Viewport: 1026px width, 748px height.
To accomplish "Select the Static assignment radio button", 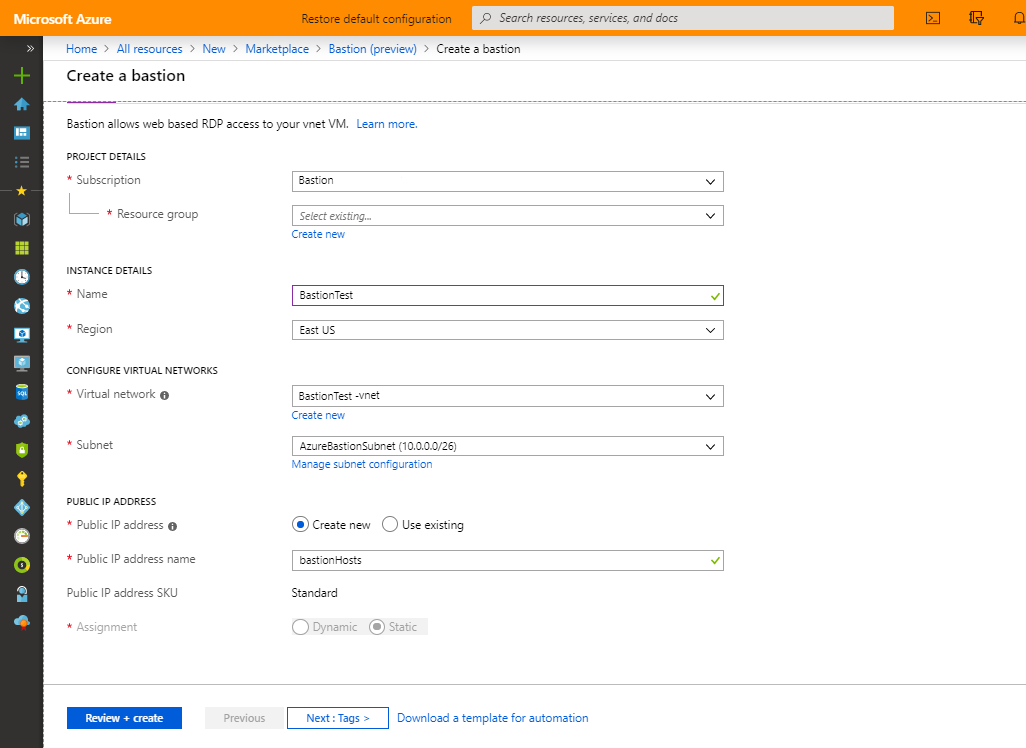I will [x=377, y=627].
